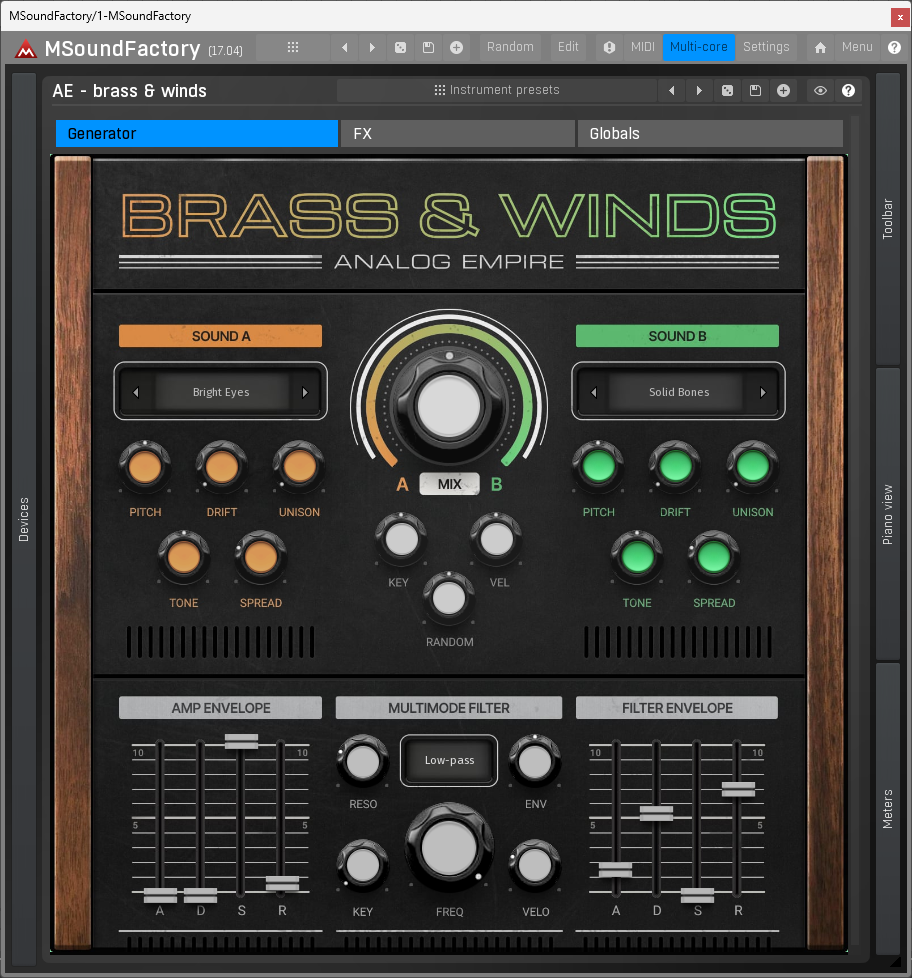Click the Sound B PITCH knob
The height and width of the screenshot is (978, 912).
[598, 467]
